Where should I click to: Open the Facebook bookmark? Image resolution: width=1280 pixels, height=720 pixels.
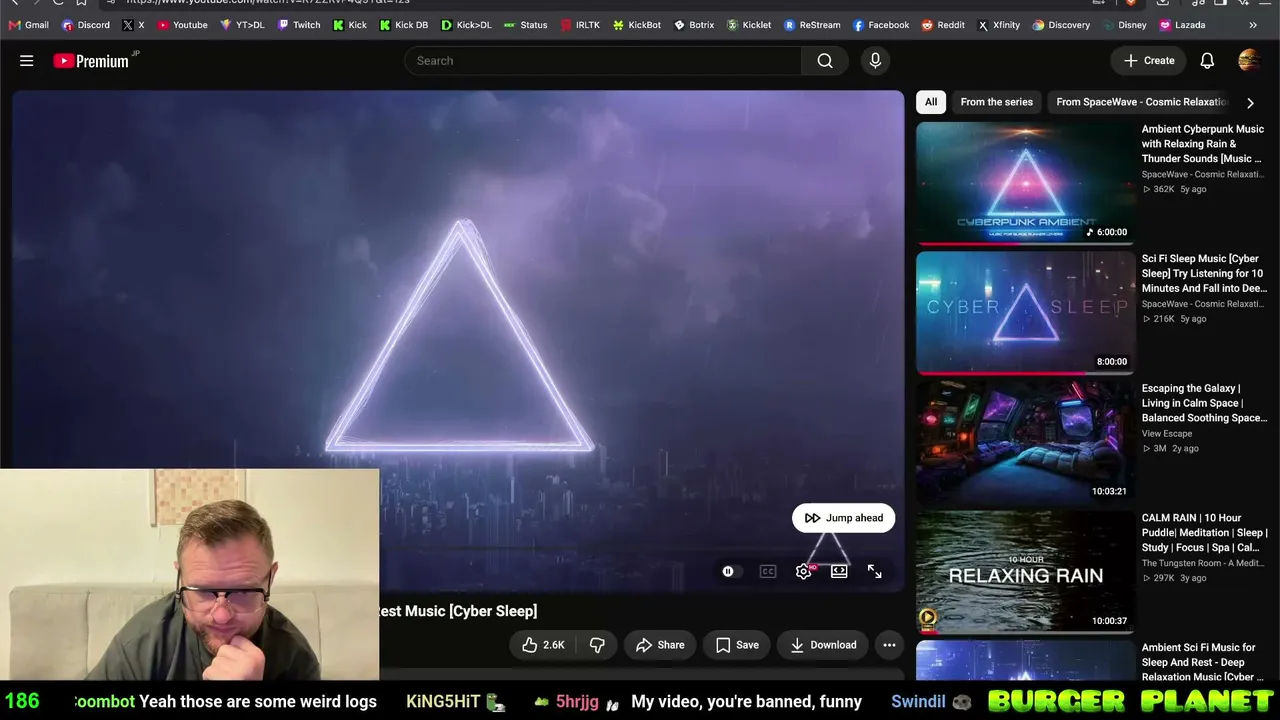tap(881, 25)
